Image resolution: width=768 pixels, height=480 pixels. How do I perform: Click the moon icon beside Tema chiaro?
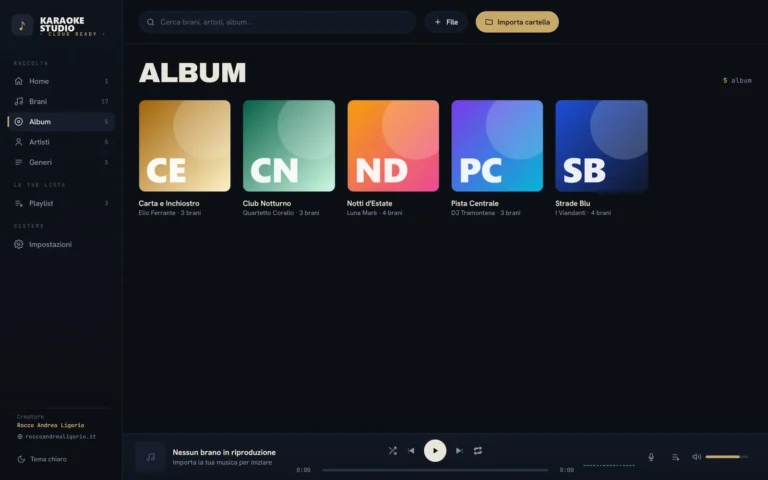pyautogui.click(x=21, y=459)
